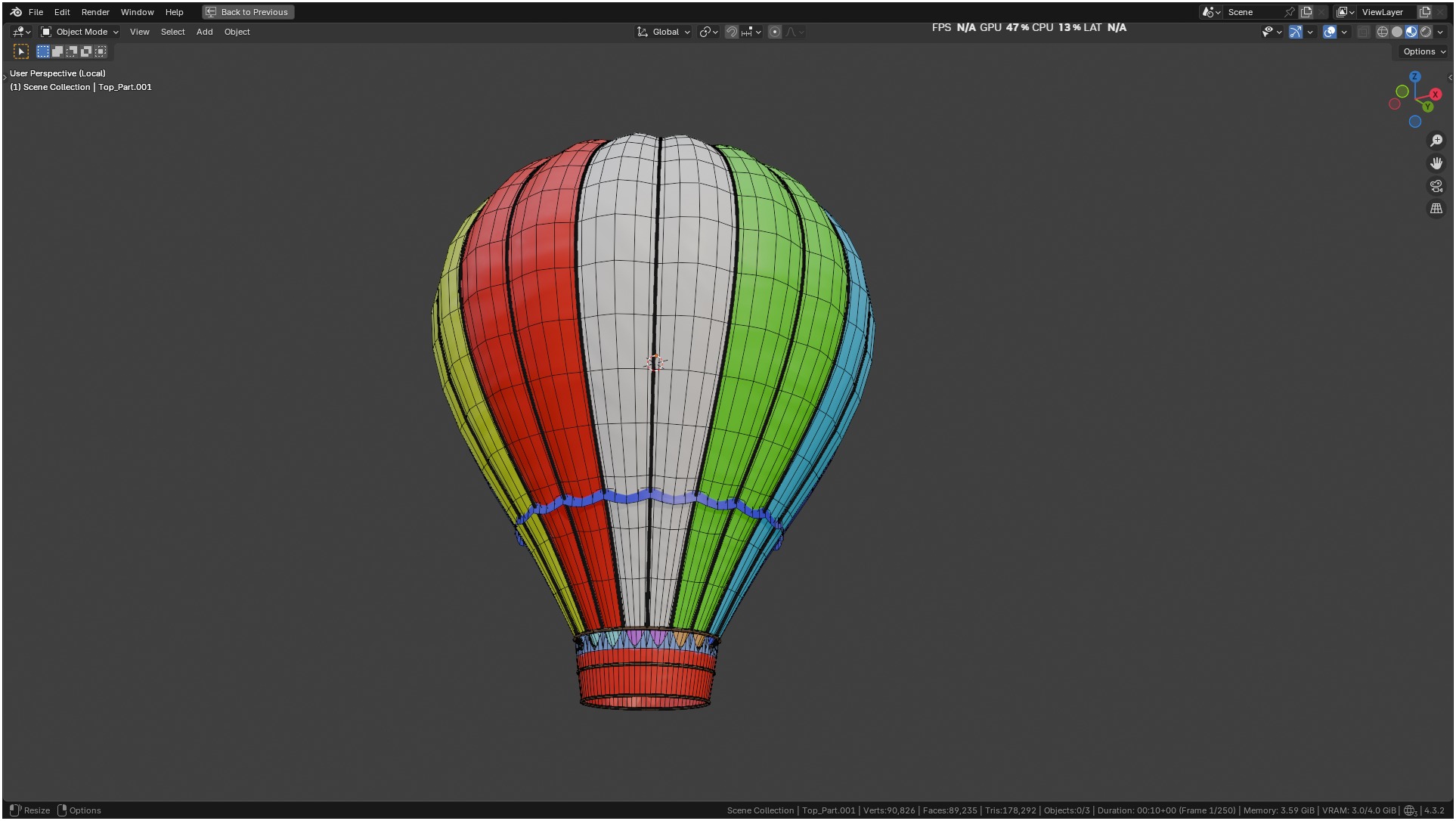The image size is (1456, 821).
Task: Pin the scene to workspace
Action: tap(1290, 12)
